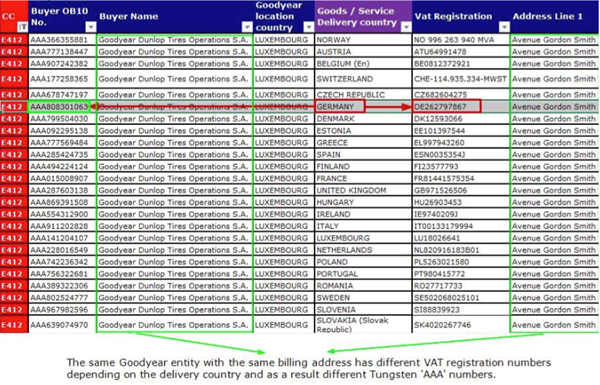Expand the Buyer Name filter dropdown
Image resolution: width=600 pixels, height=385 pixels.
[x=247, y=27]
